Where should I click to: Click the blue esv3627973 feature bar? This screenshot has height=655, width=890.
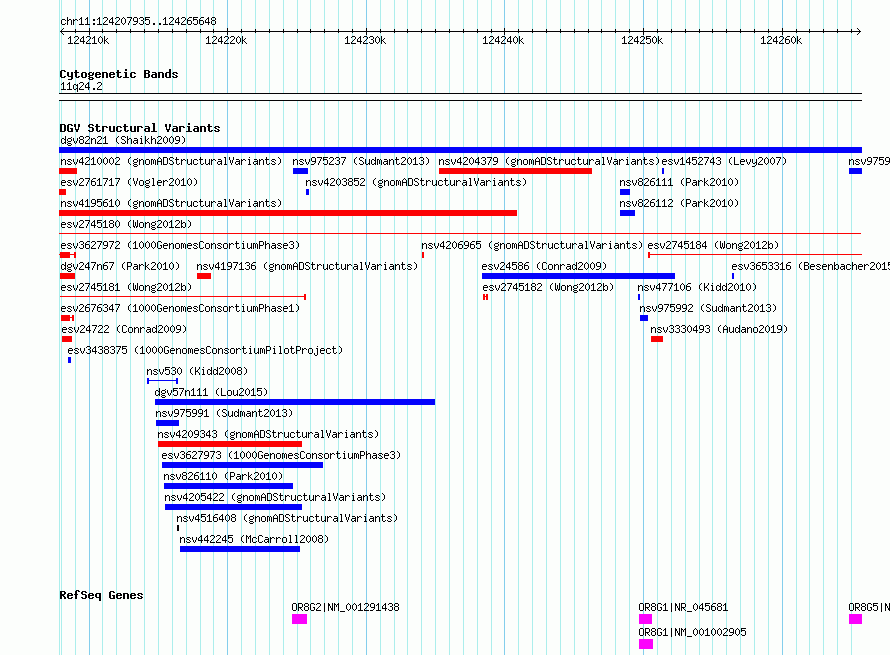pos(242,465)
